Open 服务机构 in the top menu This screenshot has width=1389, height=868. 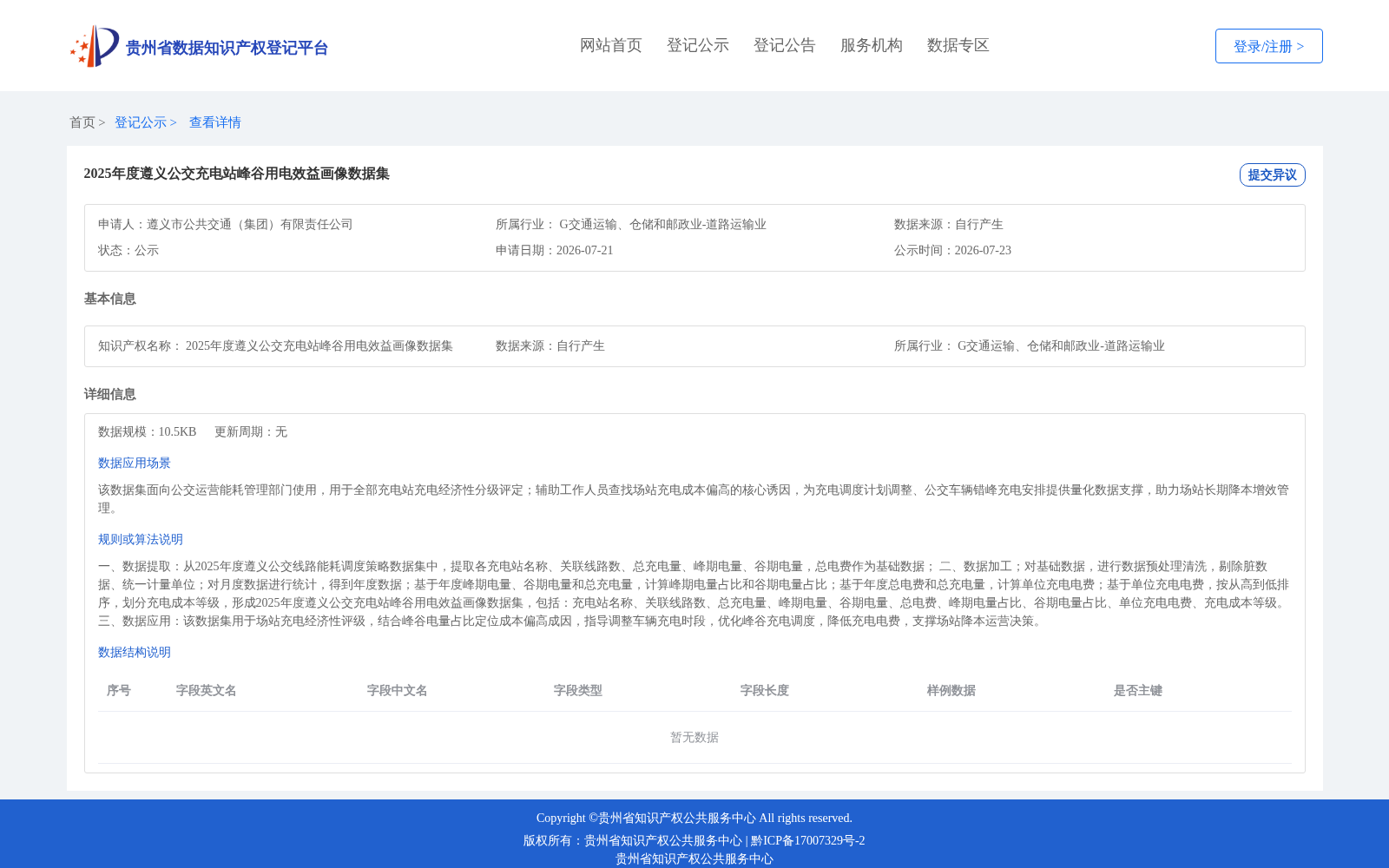pos(872,45)
